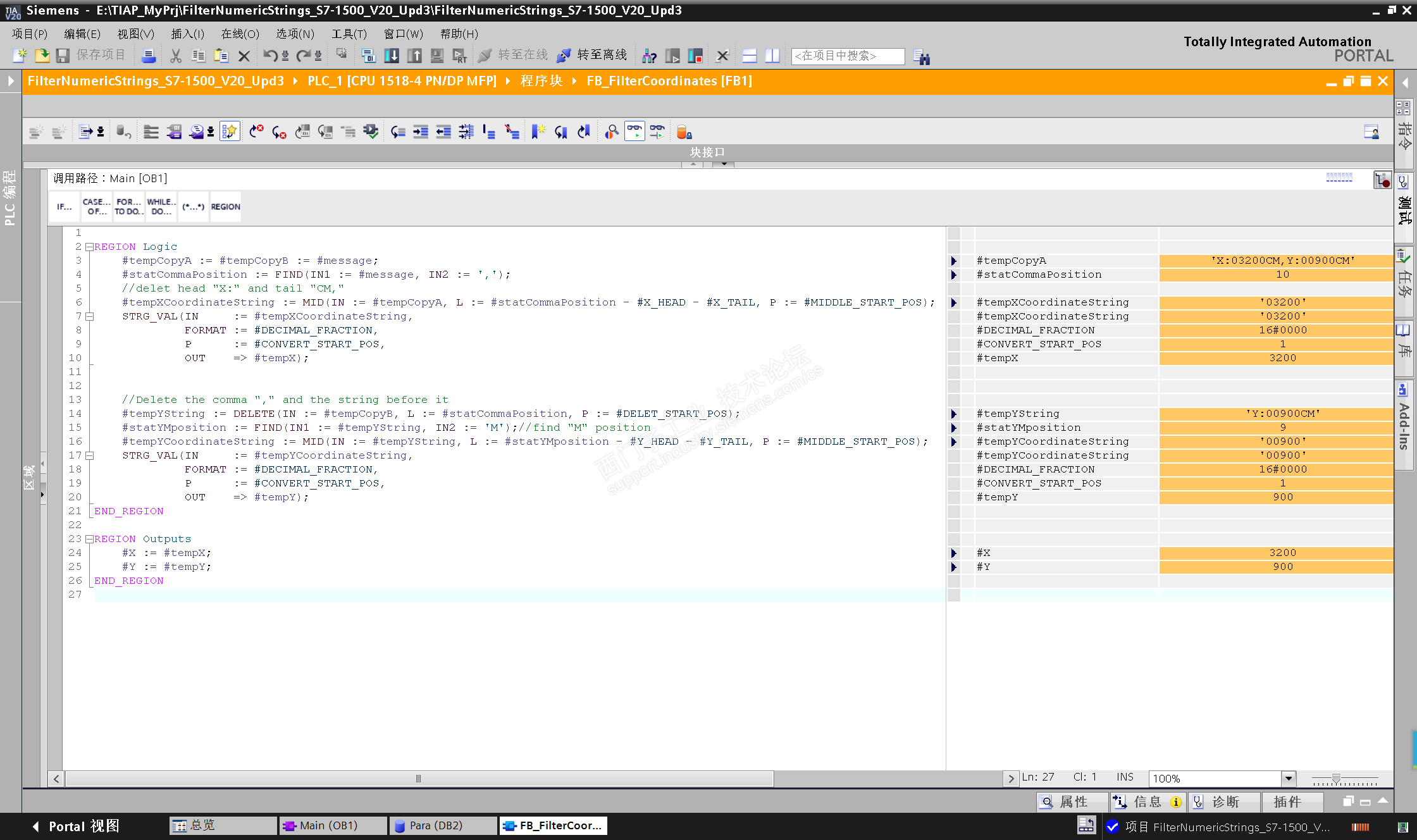Click the Compile icon in main toolbar
Viewport: 1417px width, 840px height.
point(369,56)
